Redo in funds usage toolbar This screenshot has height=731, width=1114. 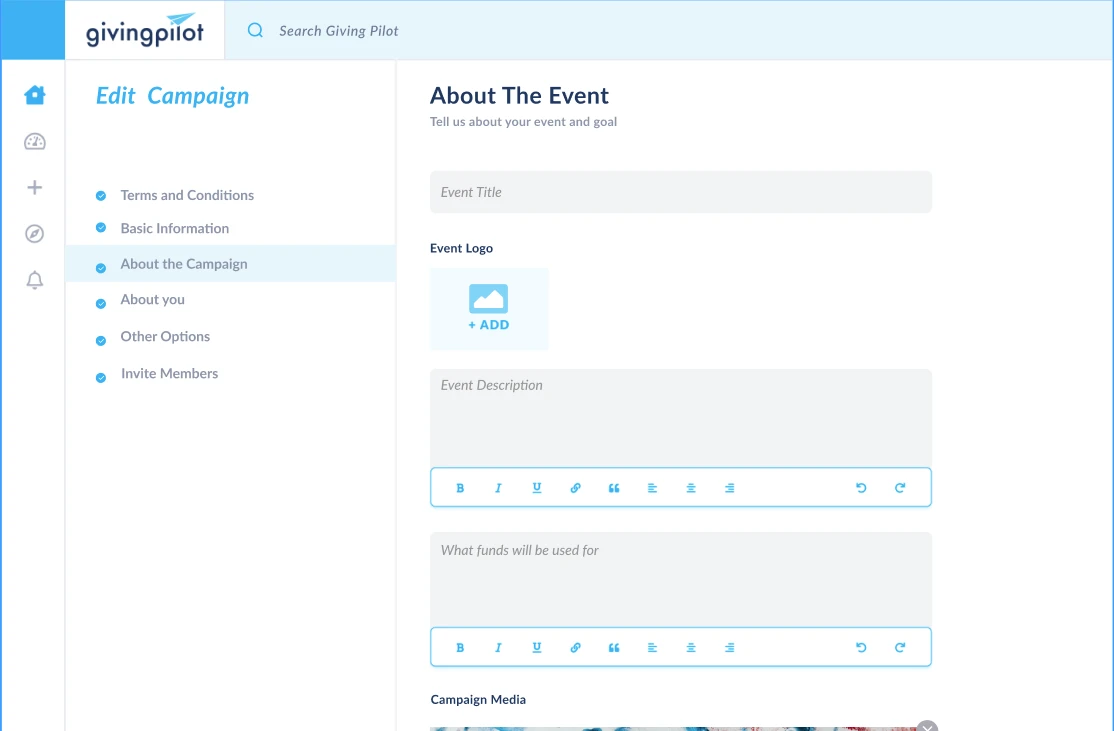(x=900, y=648)
